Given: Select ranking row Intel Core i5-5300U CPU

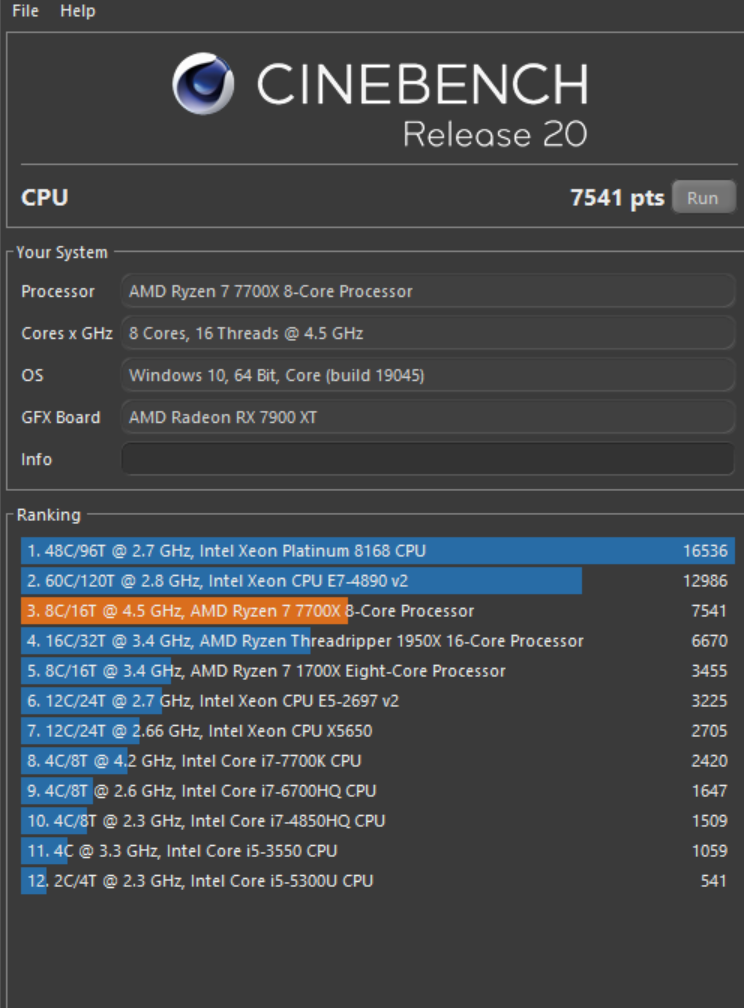Looking at the screenshot, I should (x=377, y=881).
